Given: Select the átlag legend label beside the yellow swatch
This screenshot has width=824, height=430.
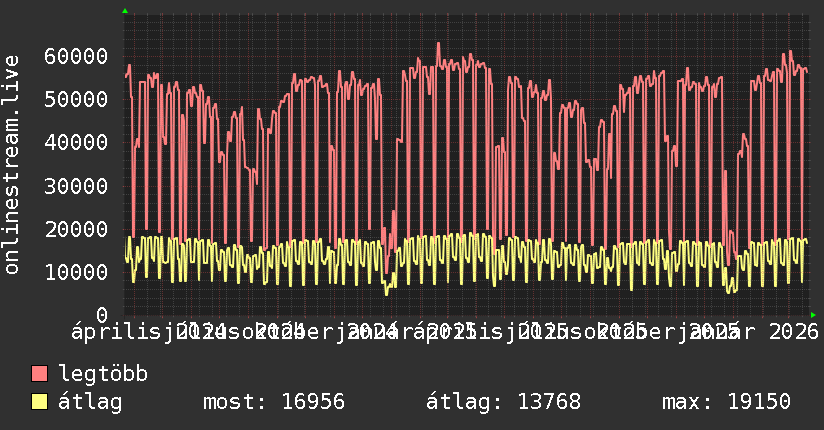Looking at the screenshot, I should click(90, 402).
